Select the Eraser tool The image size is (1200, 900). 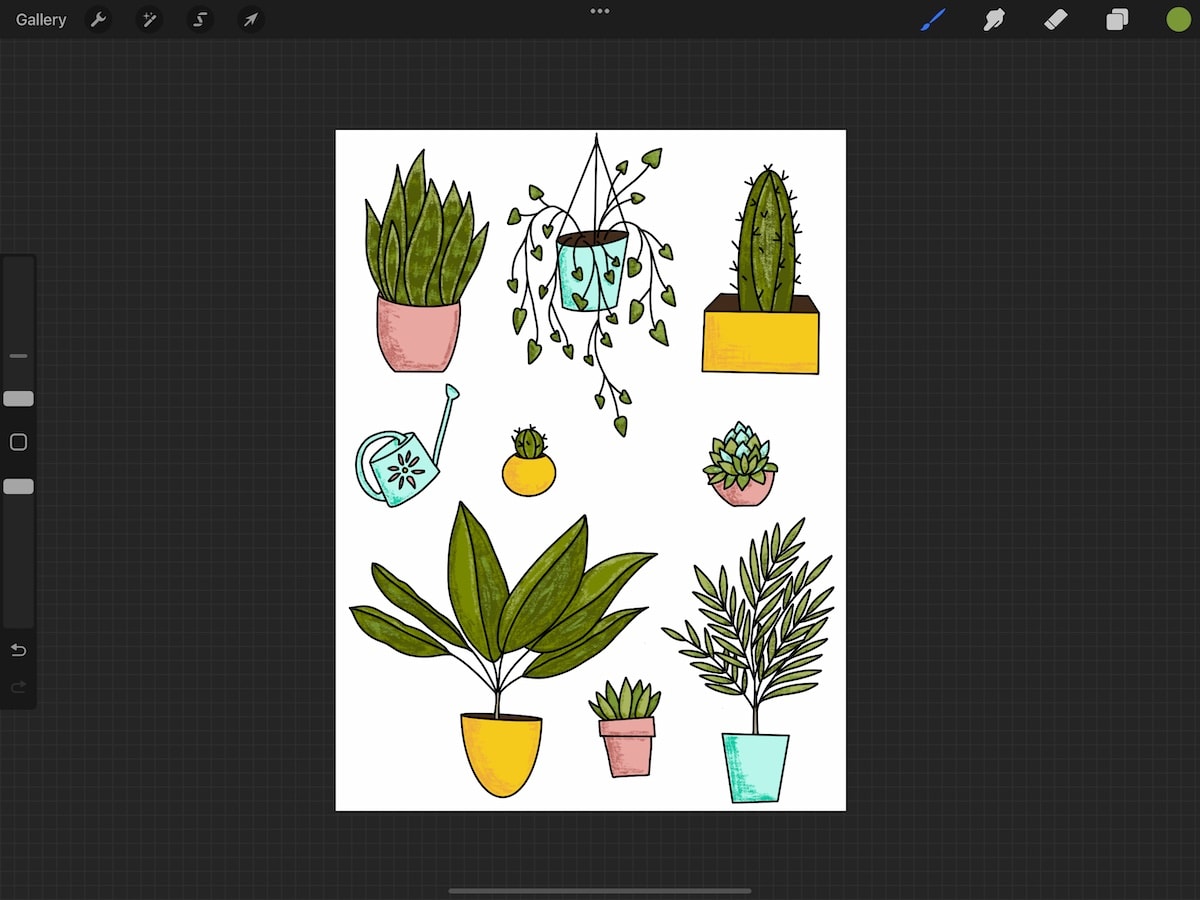(x=1055, y=19)
